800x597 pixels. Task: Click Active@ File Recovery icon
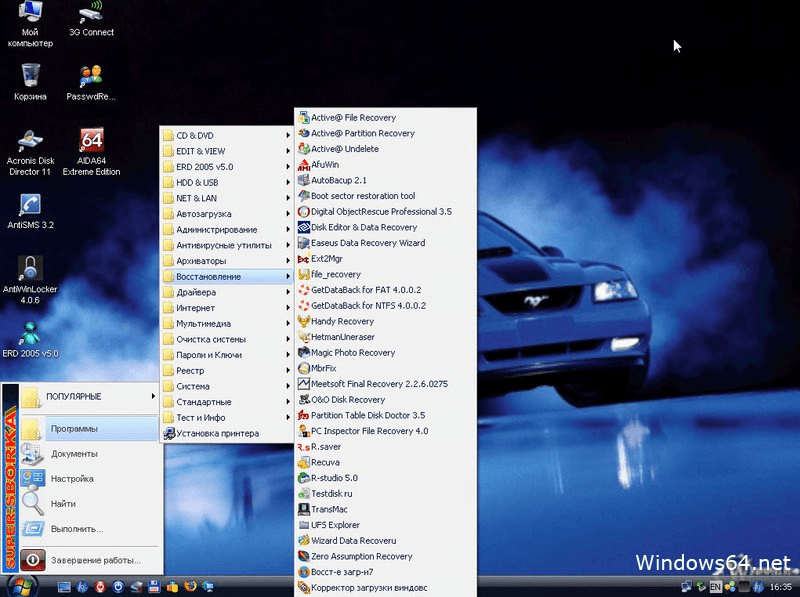304,118
